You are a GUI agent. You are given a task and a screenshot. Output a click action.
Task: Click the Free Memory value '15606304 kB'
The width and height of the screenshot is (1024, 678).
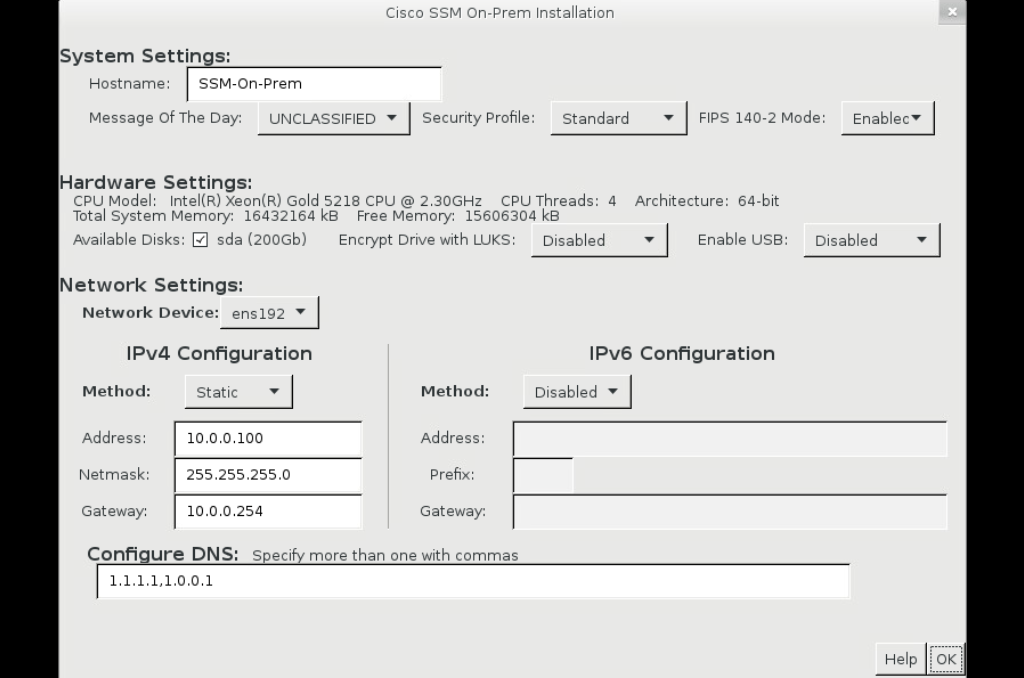[x=512, y=216]
